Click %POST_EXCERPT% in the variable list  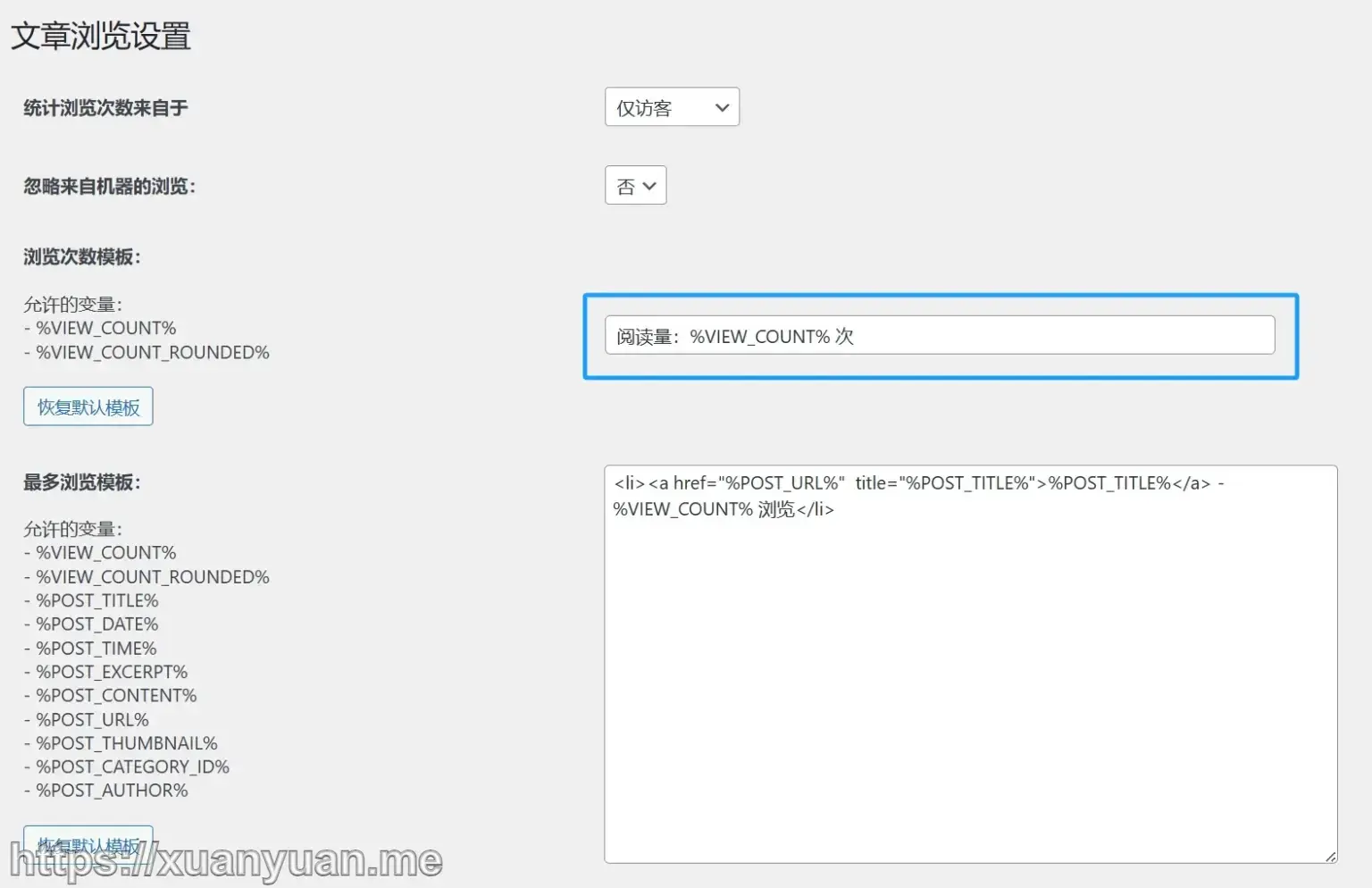coord(112,672)
